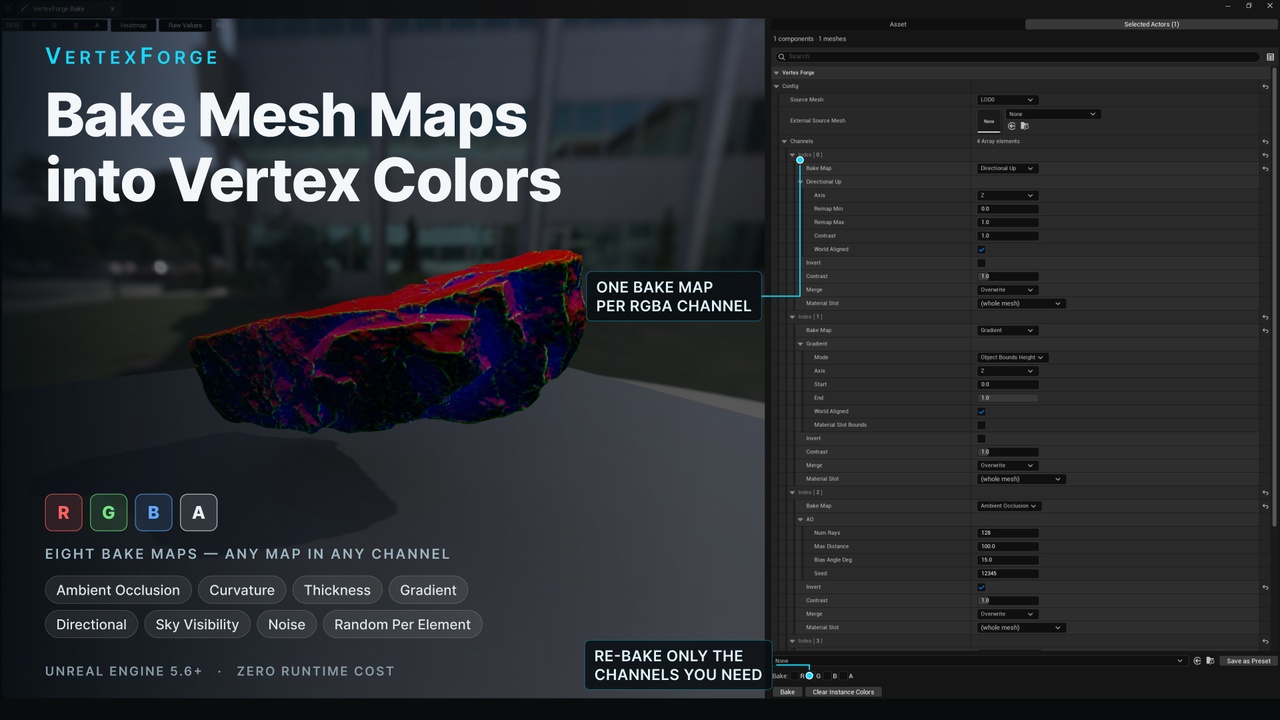Reset Index [3] element to default
Image resolution: width=1280 pixels, height=720 pixels.
coord(1266,641)
